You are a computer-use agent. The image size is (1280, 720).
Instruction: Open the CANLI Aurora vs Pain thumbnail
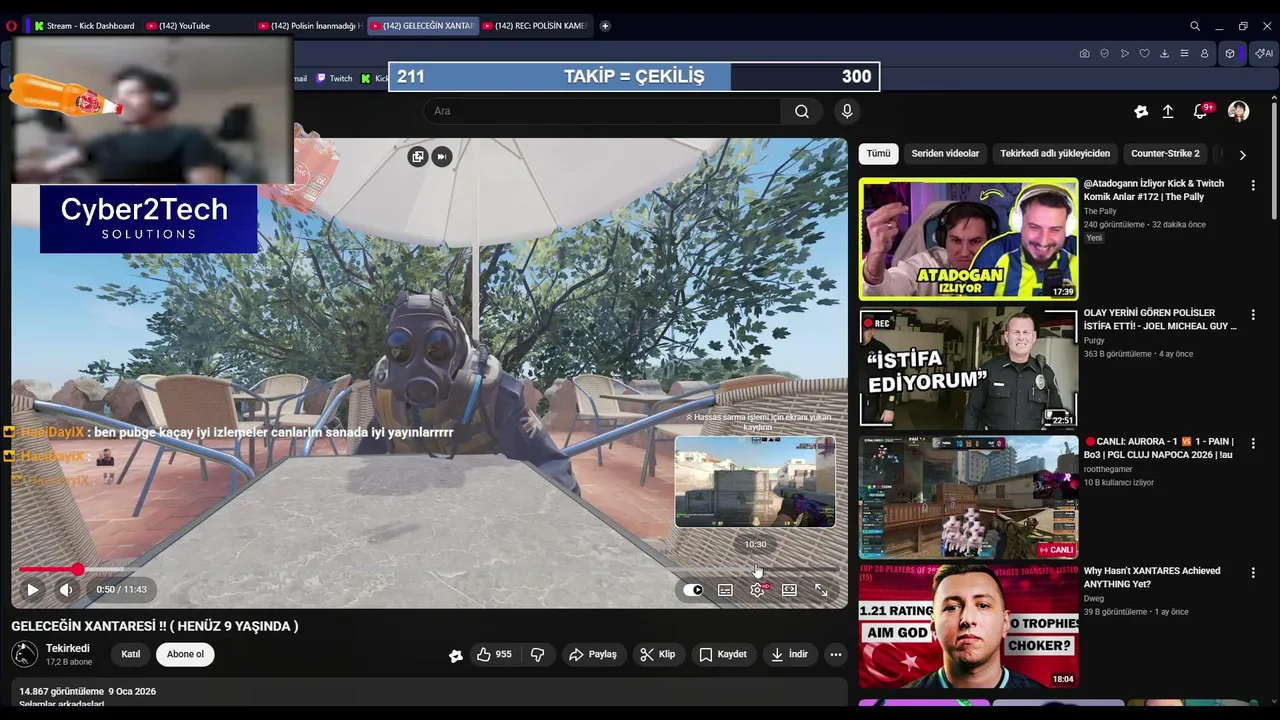pos(968,497)
